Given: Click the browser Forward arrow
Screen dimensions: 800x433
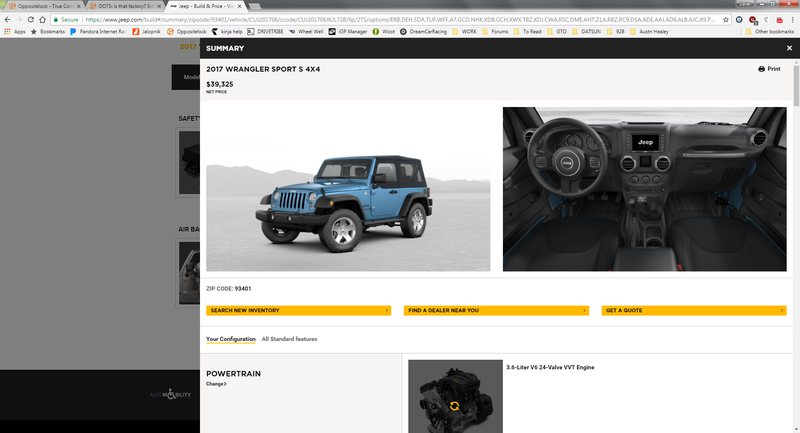Looking at the screenshot, I should (19, 19).
